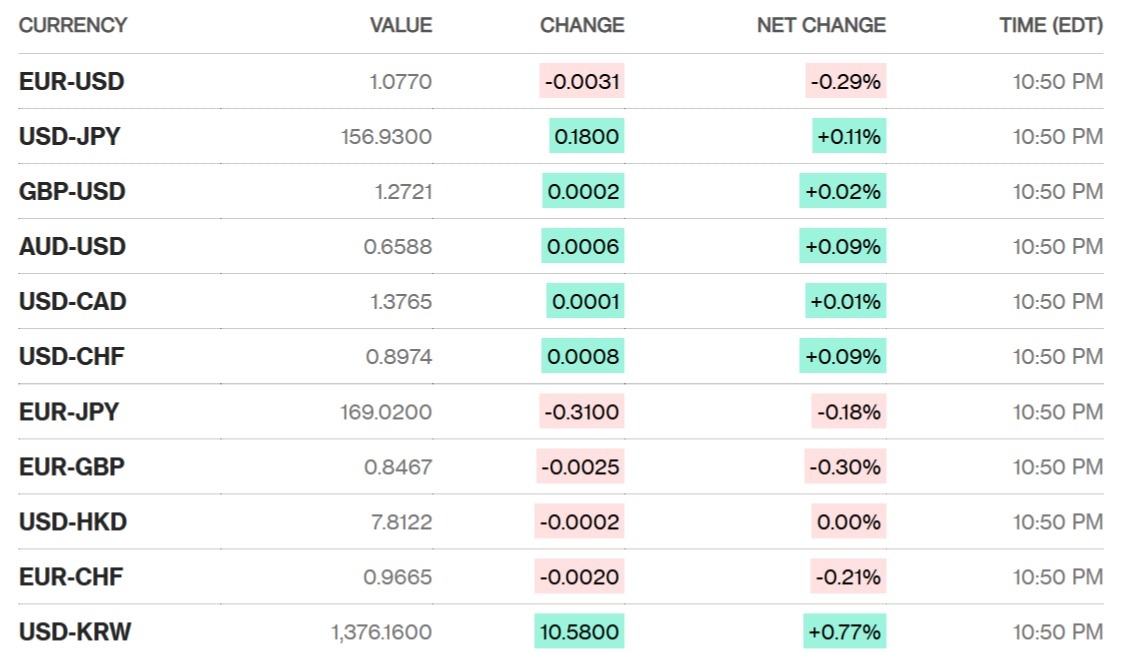Select the 10.5800 change value for USD-KRW
Screen dimensions: 1125x653
[x=579, y=632]
